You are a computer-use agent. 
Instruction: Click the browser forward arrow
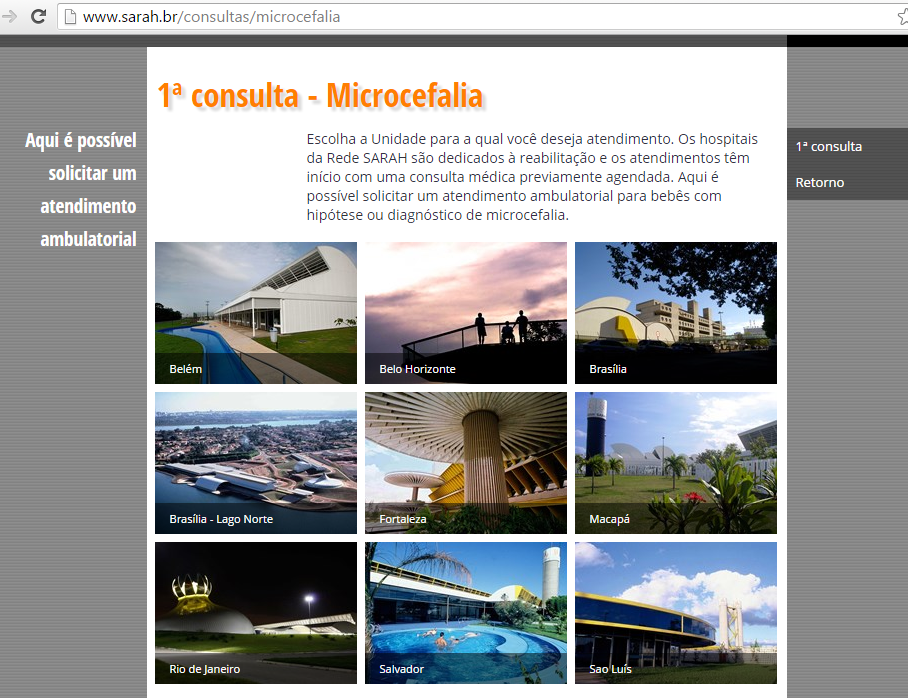tap(9, 16)
